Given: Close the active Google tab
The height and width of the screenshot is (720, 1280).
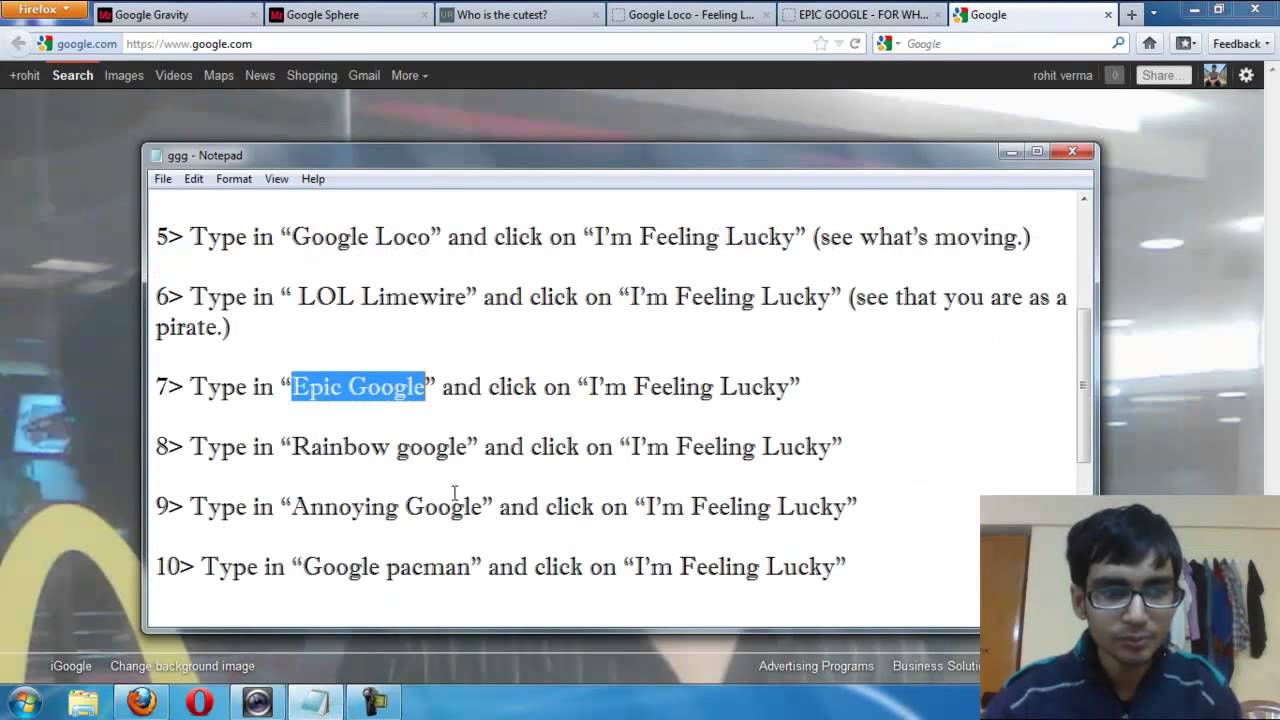Looking at the screenshot, I should point(1108,15).
